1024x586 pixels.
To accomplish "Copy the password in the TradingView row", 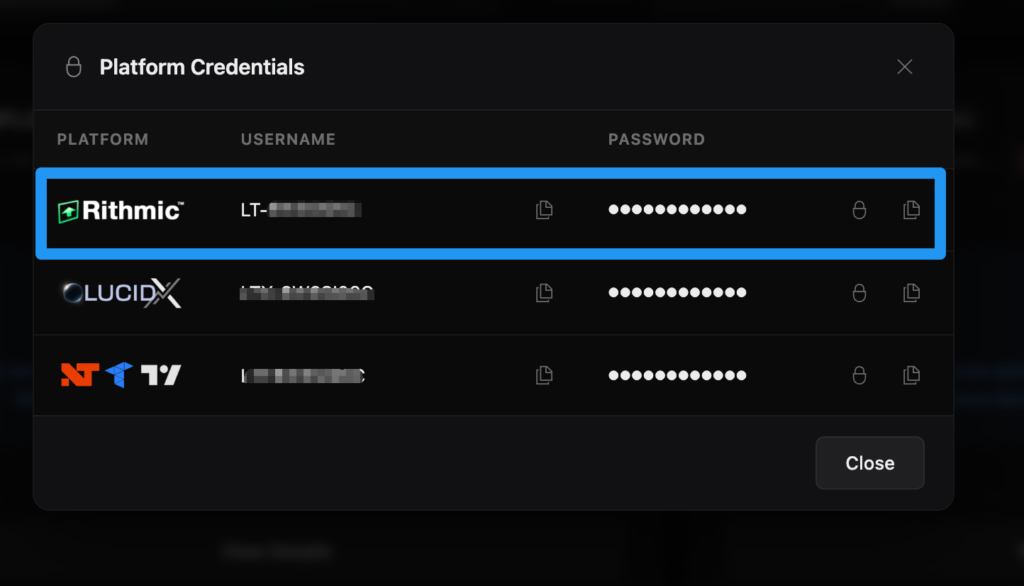I will pyautogui.click(x=911, y=375).
